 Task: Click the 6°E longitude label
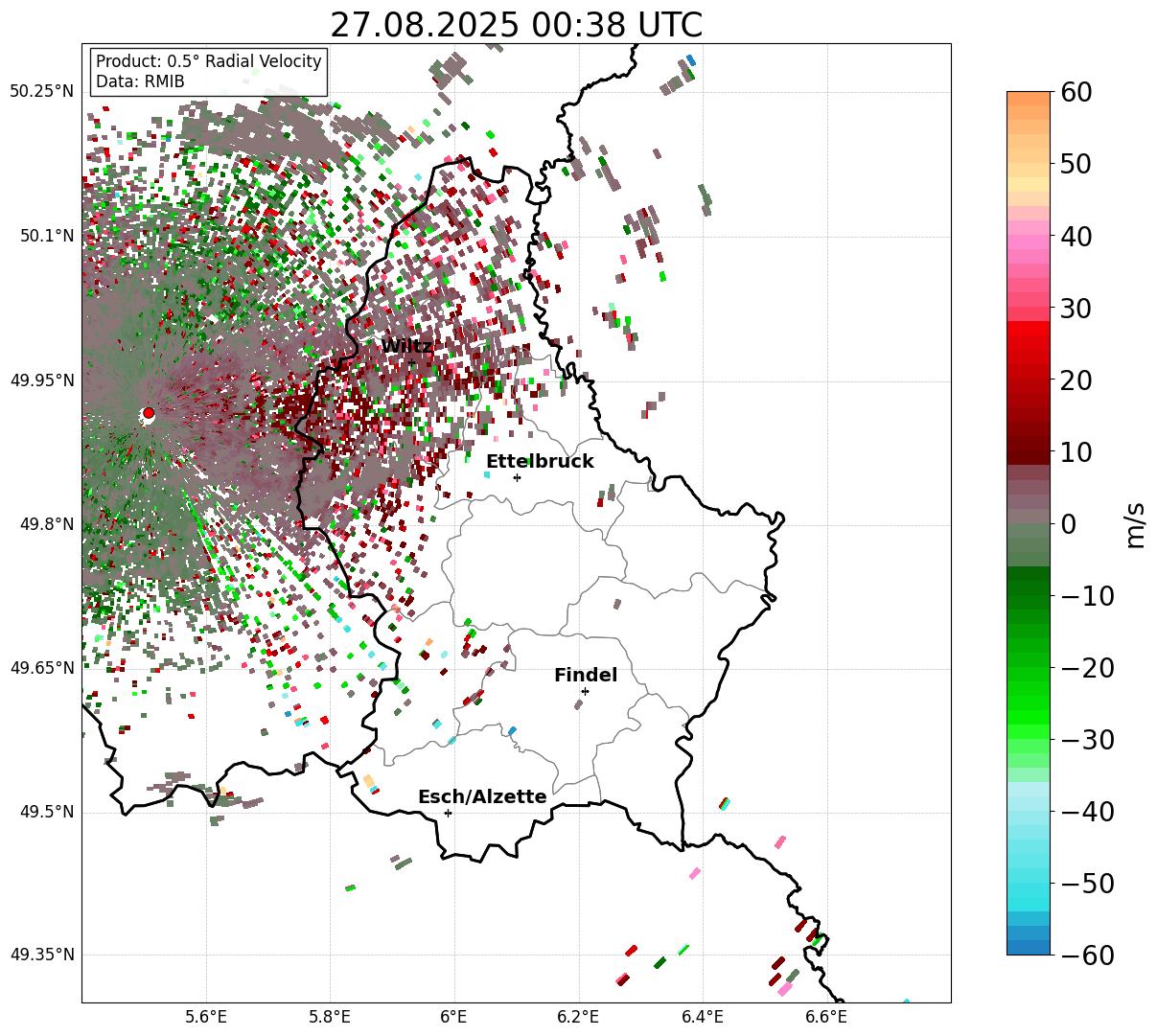[453, 1017]
